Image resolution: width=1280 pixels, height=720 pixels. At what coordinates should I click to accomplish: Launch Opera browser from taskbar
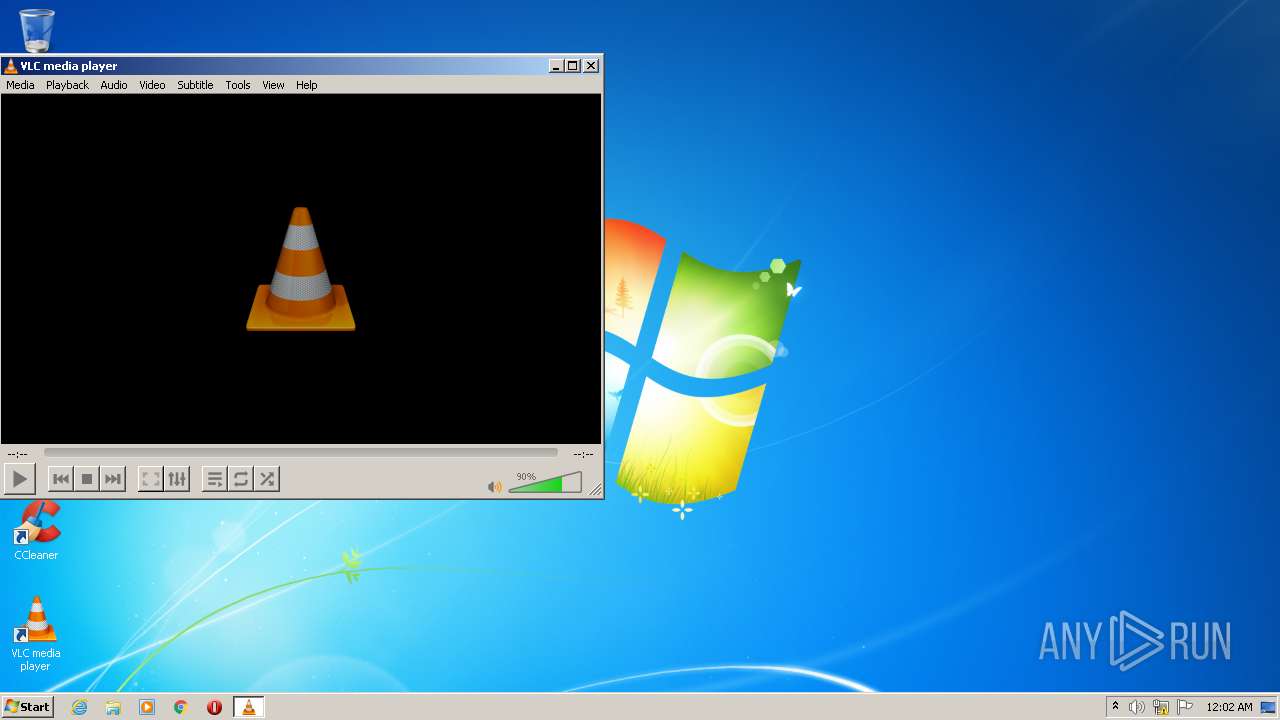click(x=214, y=707)
